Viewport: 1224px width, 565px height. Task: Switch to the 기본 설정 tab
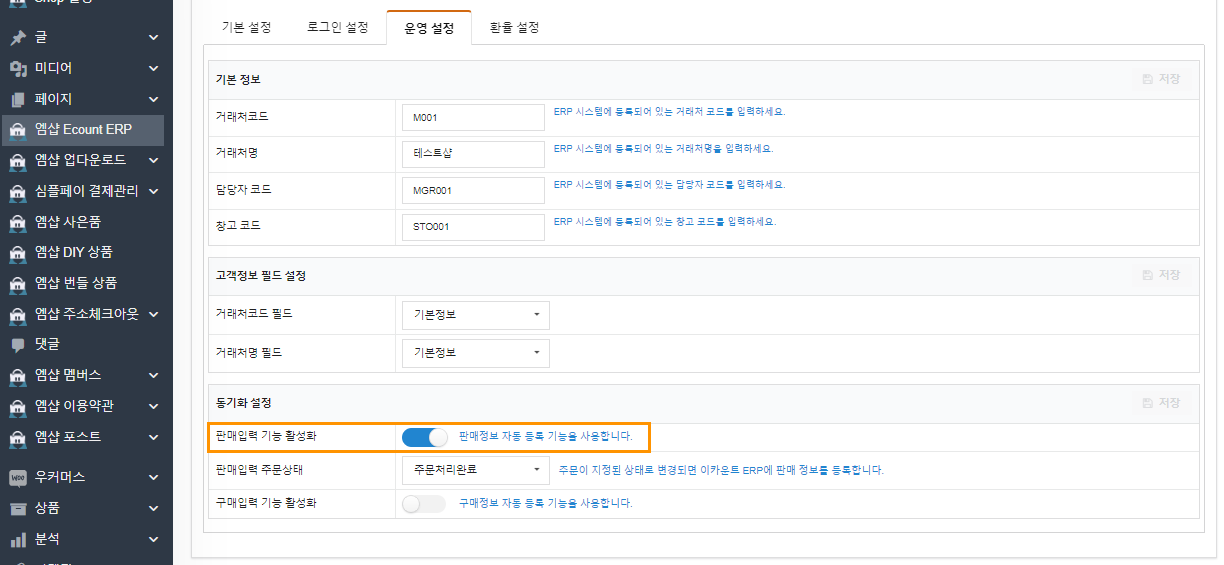click(x=246, y=28)
